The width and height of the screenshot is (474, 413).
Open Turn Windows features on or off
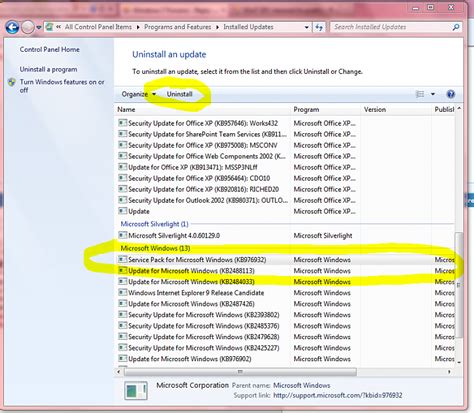click(x=62, y=86)
